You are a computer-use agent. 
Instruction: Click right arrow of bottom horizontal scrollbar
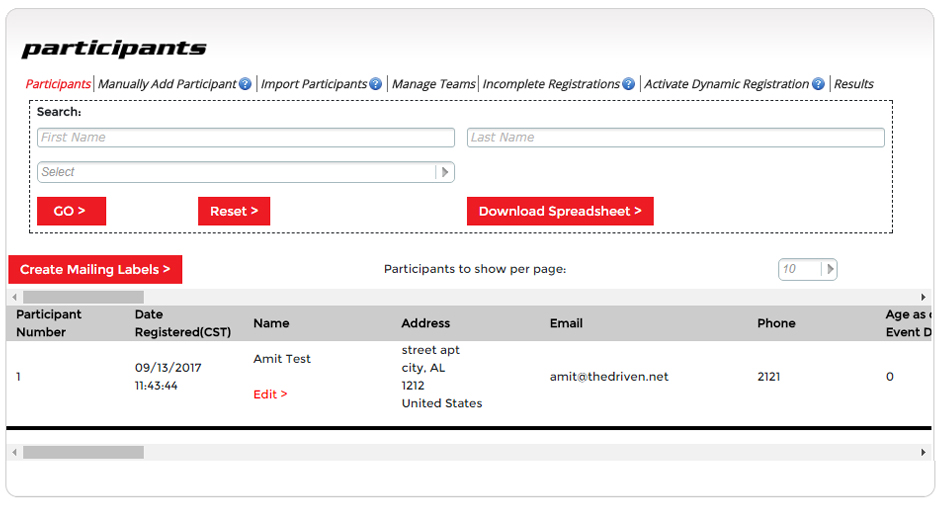pyautogui.click(x=923, y=453)
